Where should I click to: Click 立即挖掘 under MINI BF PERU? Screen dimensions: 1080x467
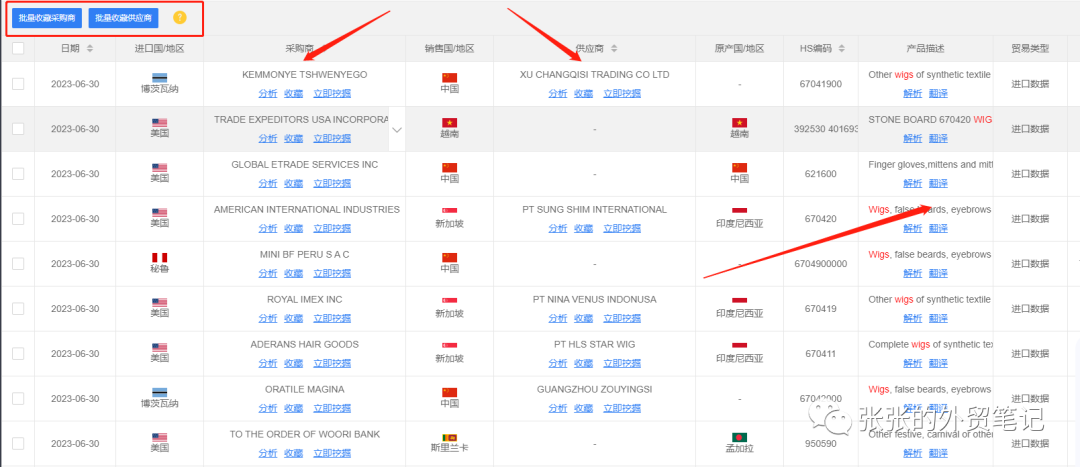[x=332, y=273]
